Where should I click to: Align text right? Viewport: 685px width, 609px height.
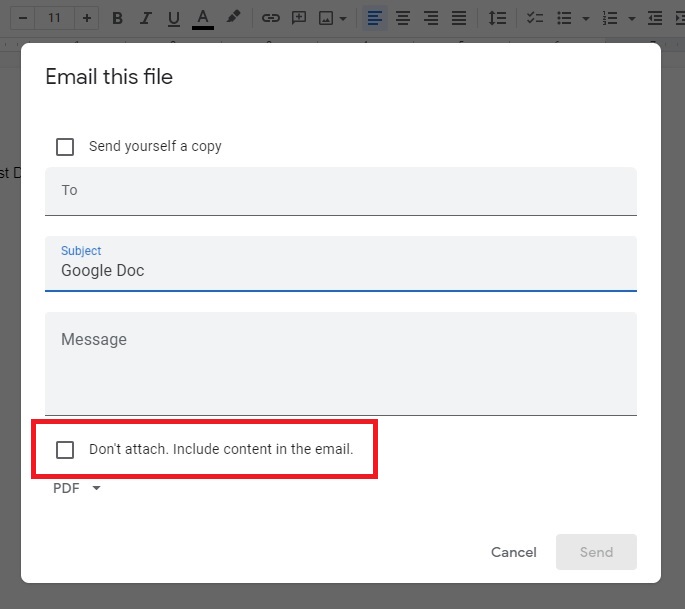point(431,18)
